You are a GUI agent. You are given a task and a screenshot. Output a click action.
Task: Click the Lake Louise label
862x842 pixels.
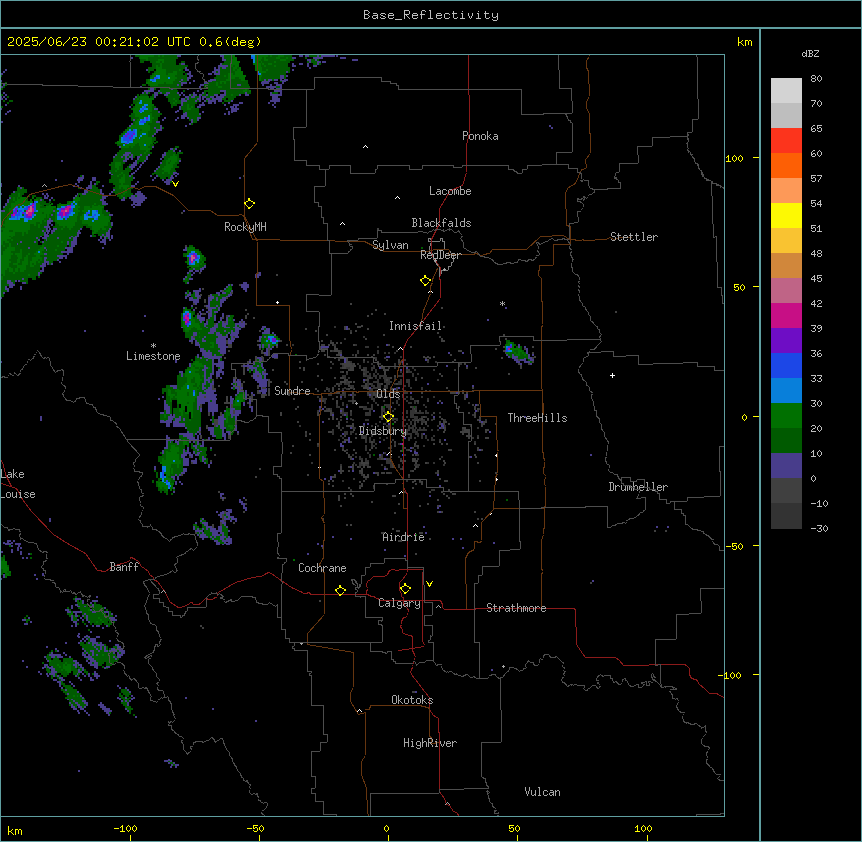point(18,484)
